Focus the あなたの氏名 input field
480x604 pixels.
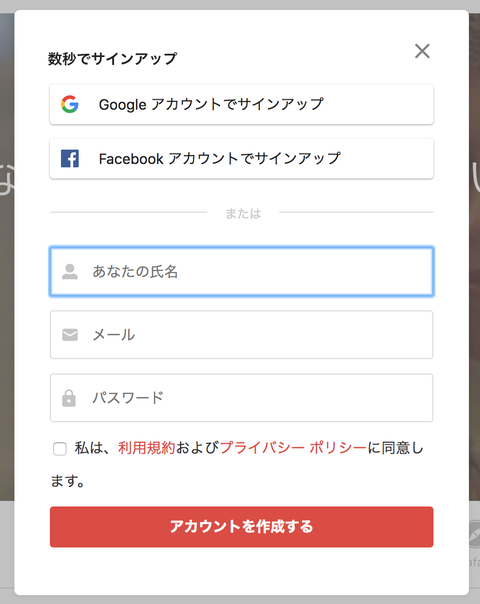(x=242, y=272)
